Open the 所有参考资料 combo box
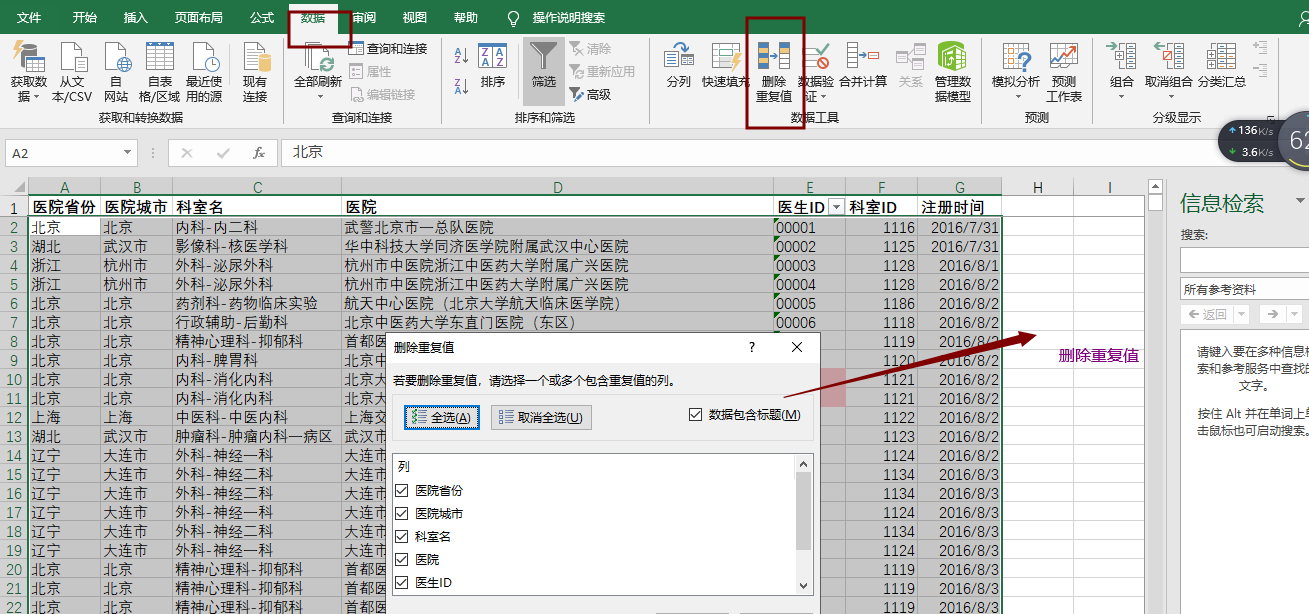The width and height of the screenshot is (1309, 614). click(1244, 289)
